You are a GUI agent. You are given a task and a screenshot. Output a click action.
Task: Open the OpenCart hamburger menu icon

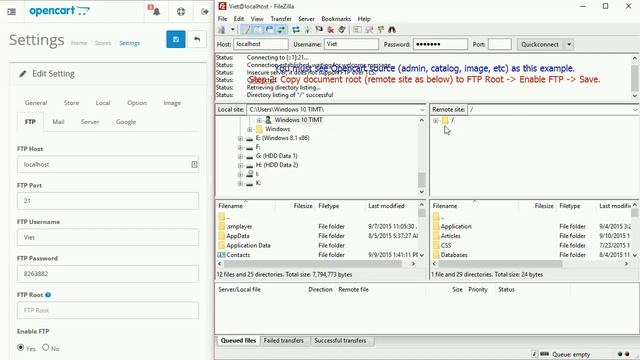click(x=11, y=12)
